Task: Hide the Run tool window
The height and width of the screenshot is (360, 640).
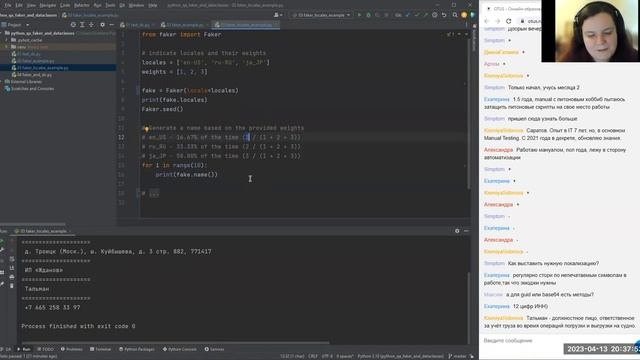Action: pos(466,231)
